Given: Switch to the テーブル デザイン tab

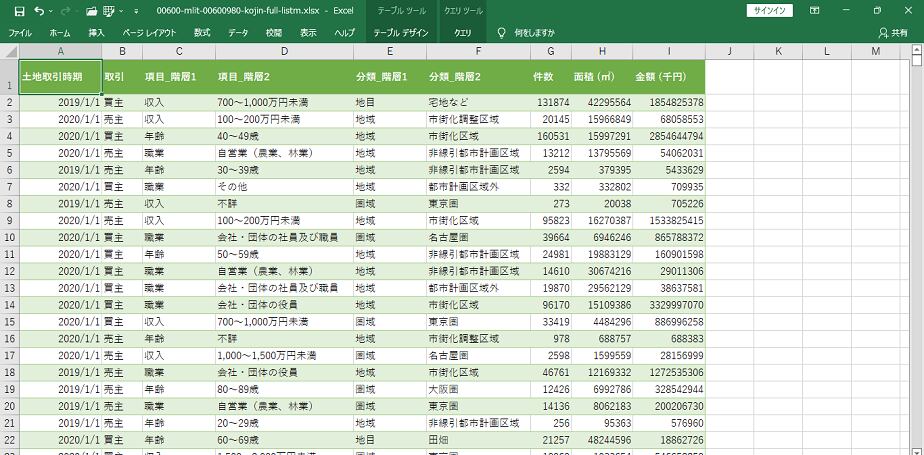Looking at the screenshot, I should click(400, 33).
